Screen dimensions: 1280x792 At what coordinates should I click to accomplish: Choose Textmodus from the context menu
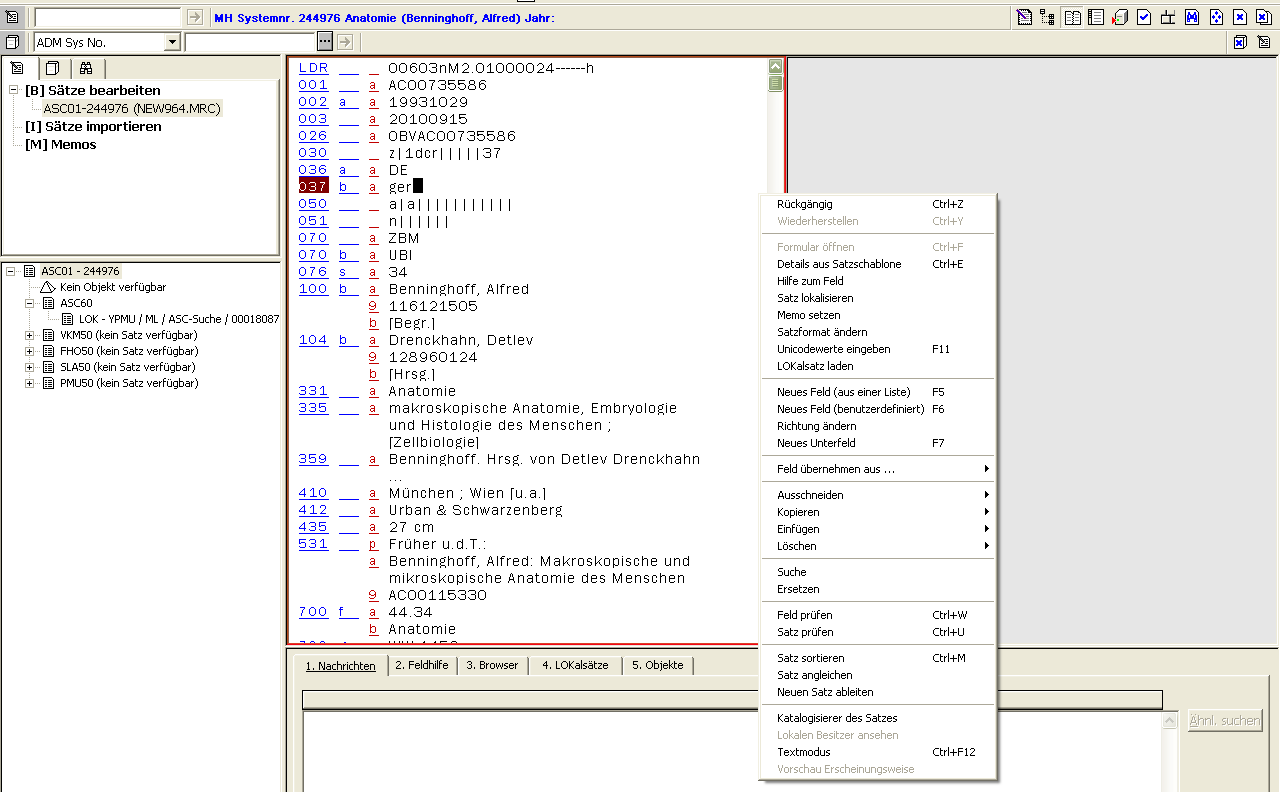click(x=877, y=752)
